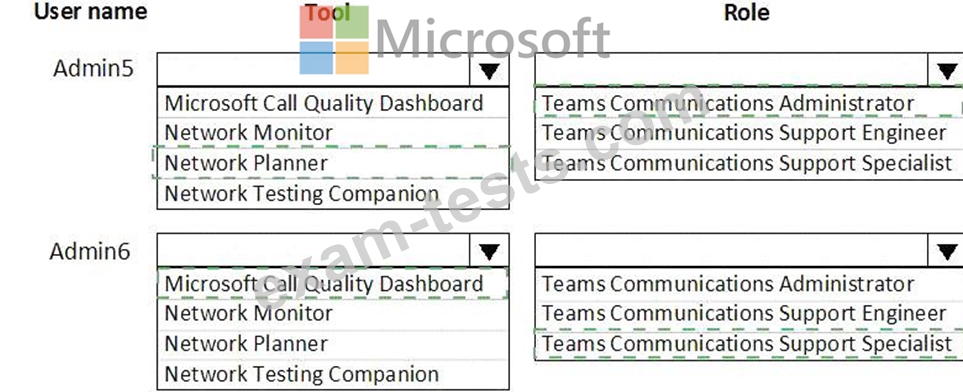Choose Network Monitor under Admin6 Tool
Screen dimensions: 963x392
(333, 313)
